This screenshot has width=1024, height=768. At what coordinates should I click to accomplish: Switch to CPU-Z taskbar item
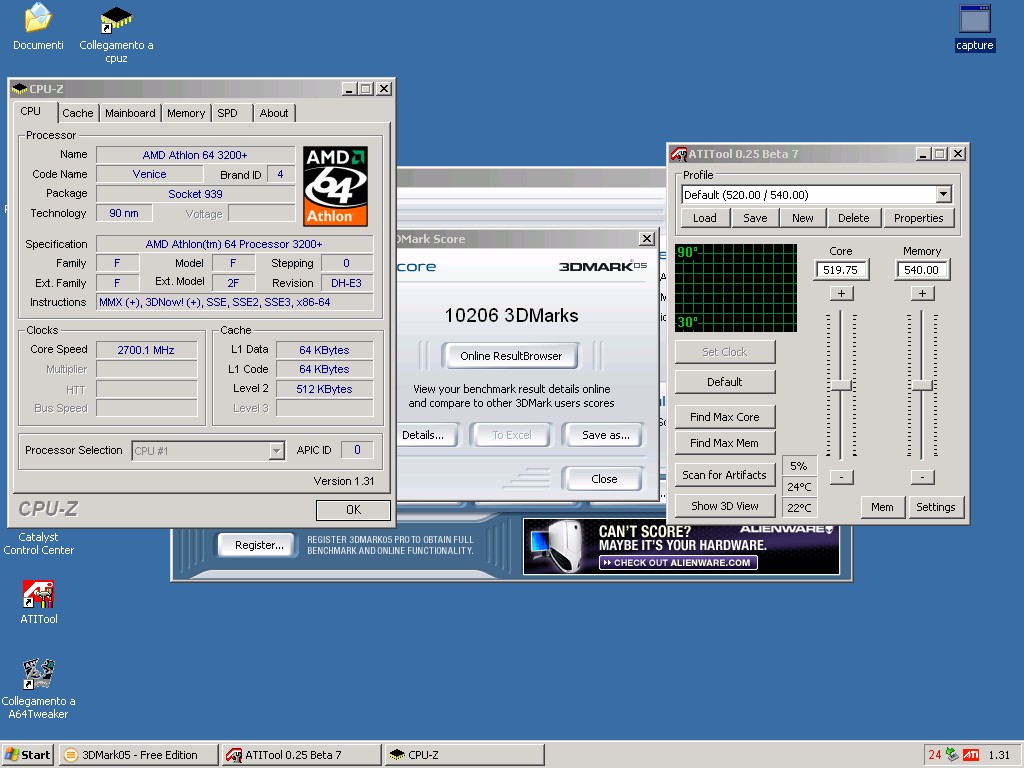point(464,755)
